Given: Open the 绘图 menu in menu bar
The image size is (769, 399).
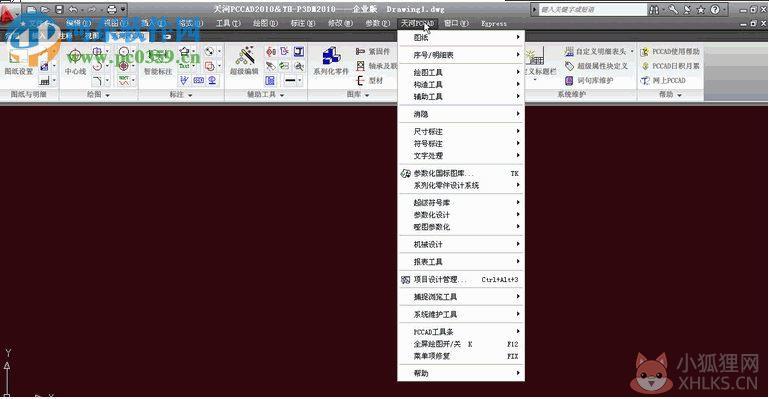Looking at the screenshot, I should pos(265,23).
